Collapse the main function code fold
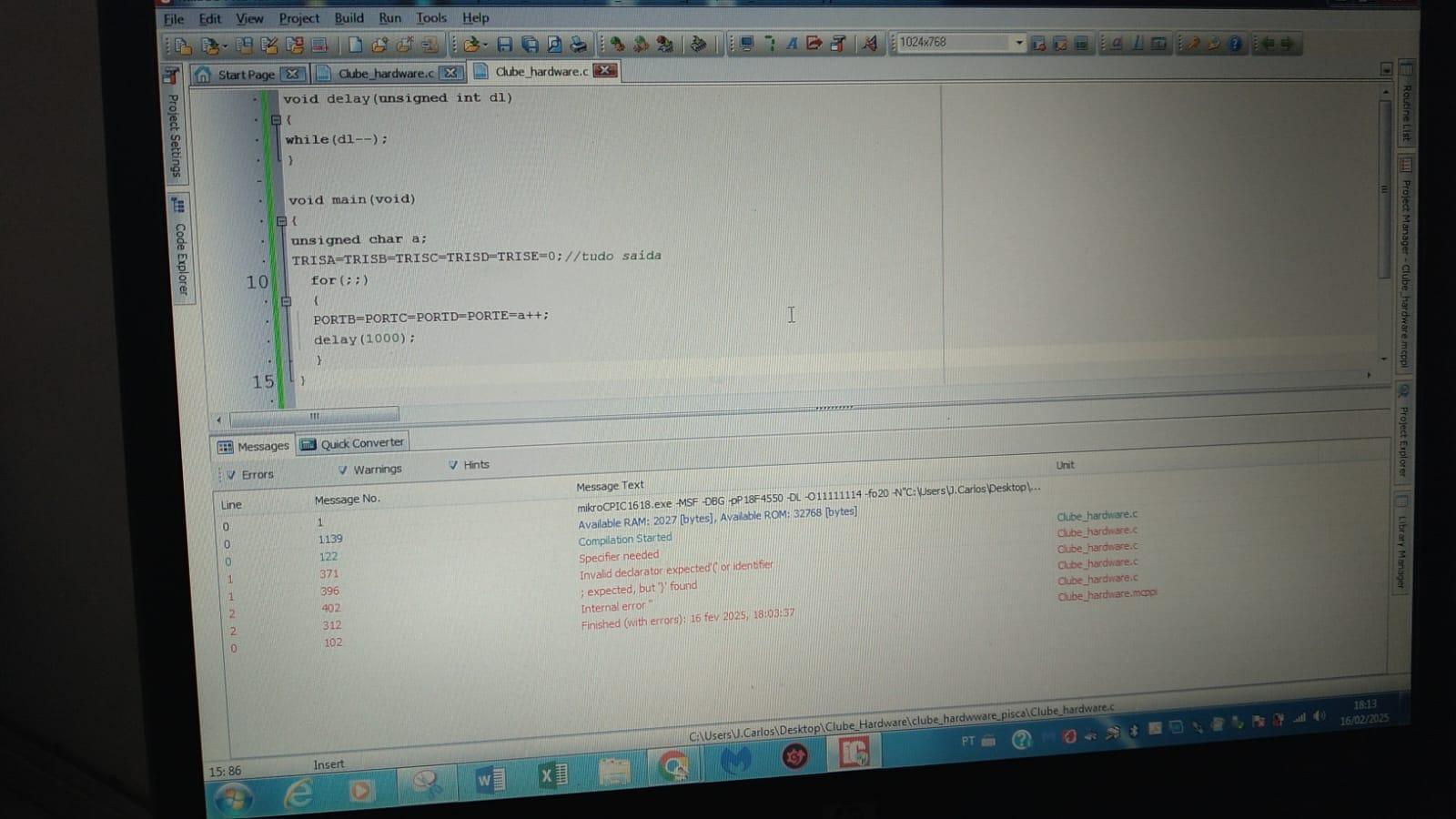This screenshot has height=819, width=1456. [x=281, y=221]
